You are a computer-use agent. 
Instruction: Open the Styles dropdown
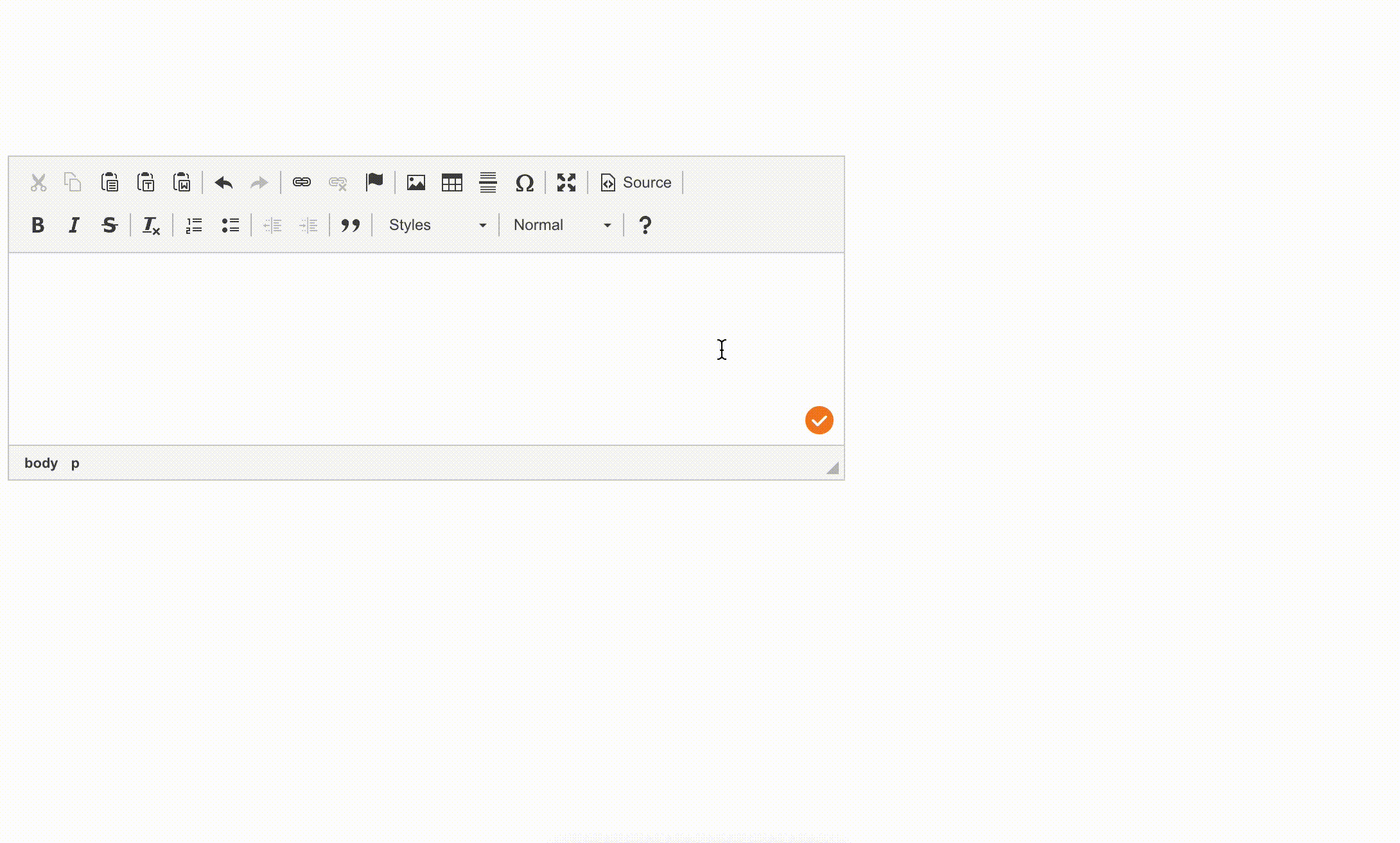pos(437,225)
